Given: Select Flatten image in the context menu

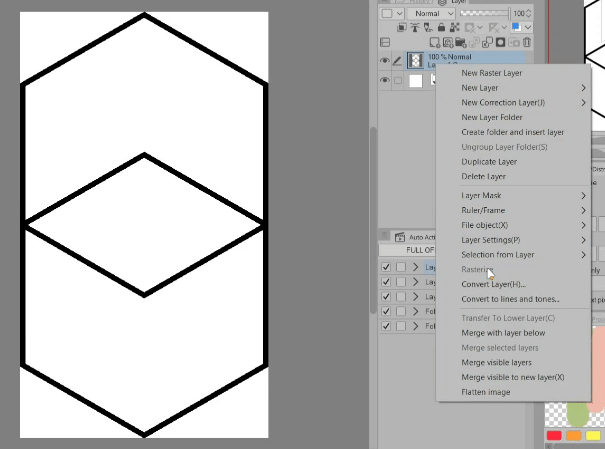Looking at the screenshot, I should pos(486,392).
